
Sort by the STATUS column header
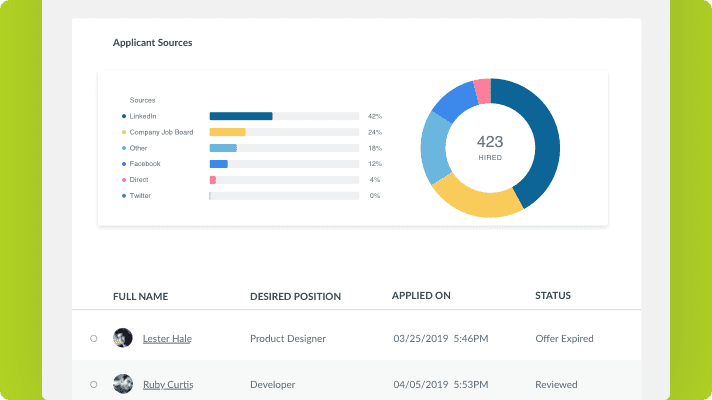553,295
